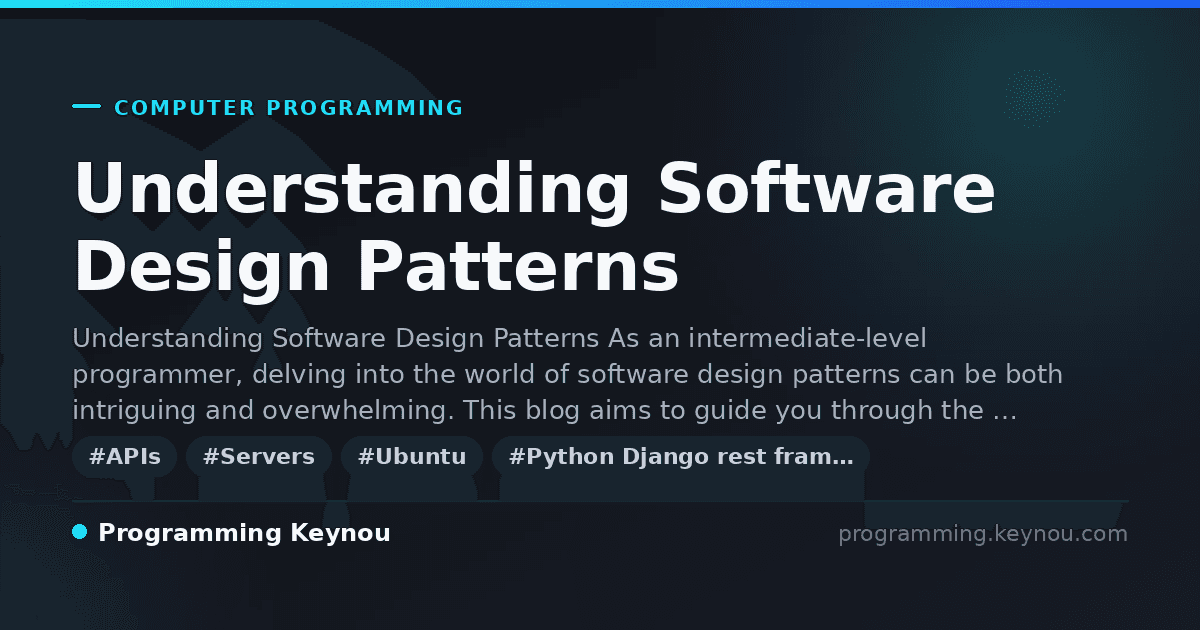Select the #Ubuntu tag
The width and height of the screenshot is (1200, 630).
pos(412,457)
